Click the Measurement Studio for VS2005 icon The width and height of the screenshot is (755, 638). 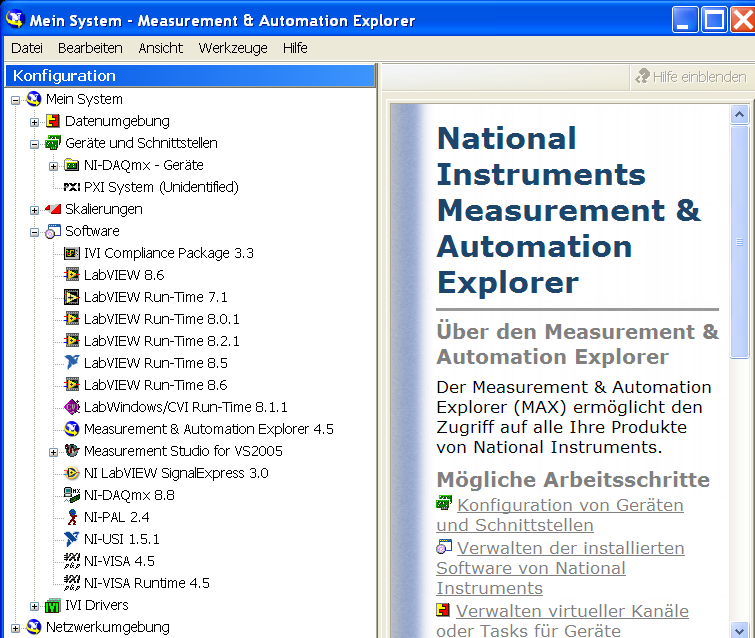click(x=72, y=451)
